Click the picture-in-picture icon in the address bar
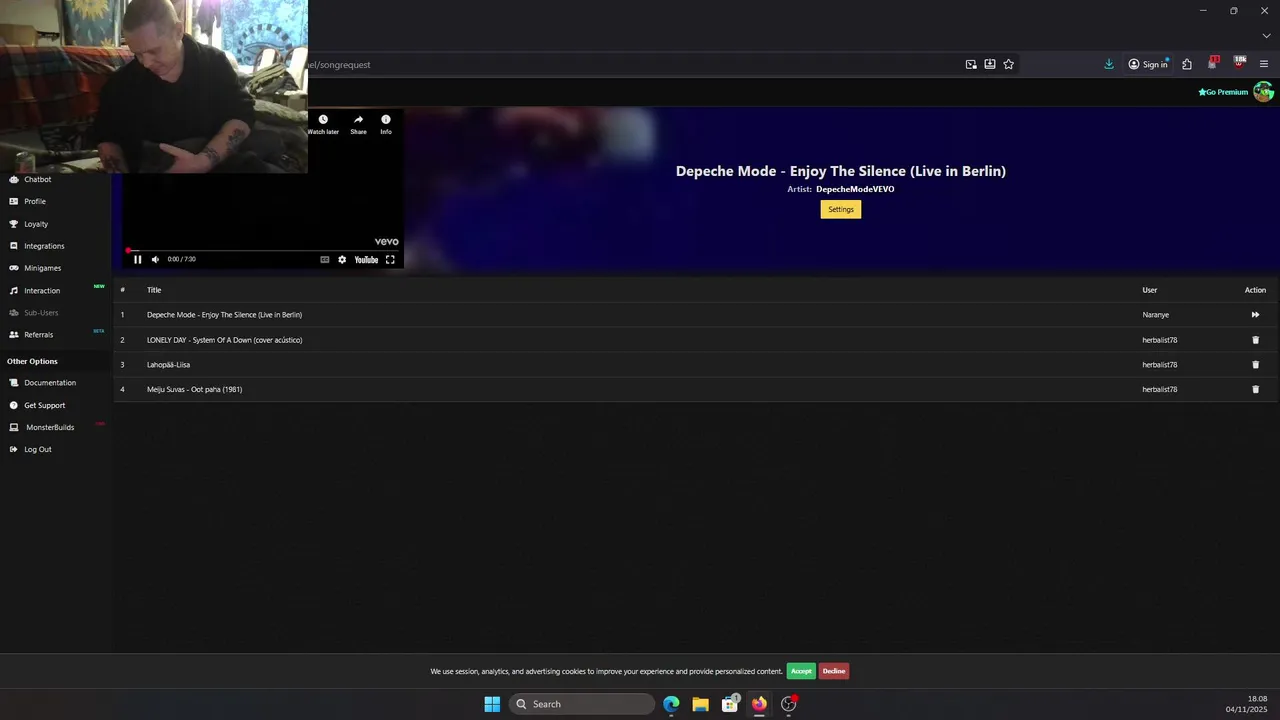Viewport: 1280px width, 720px height. click(x=971, y=64)
